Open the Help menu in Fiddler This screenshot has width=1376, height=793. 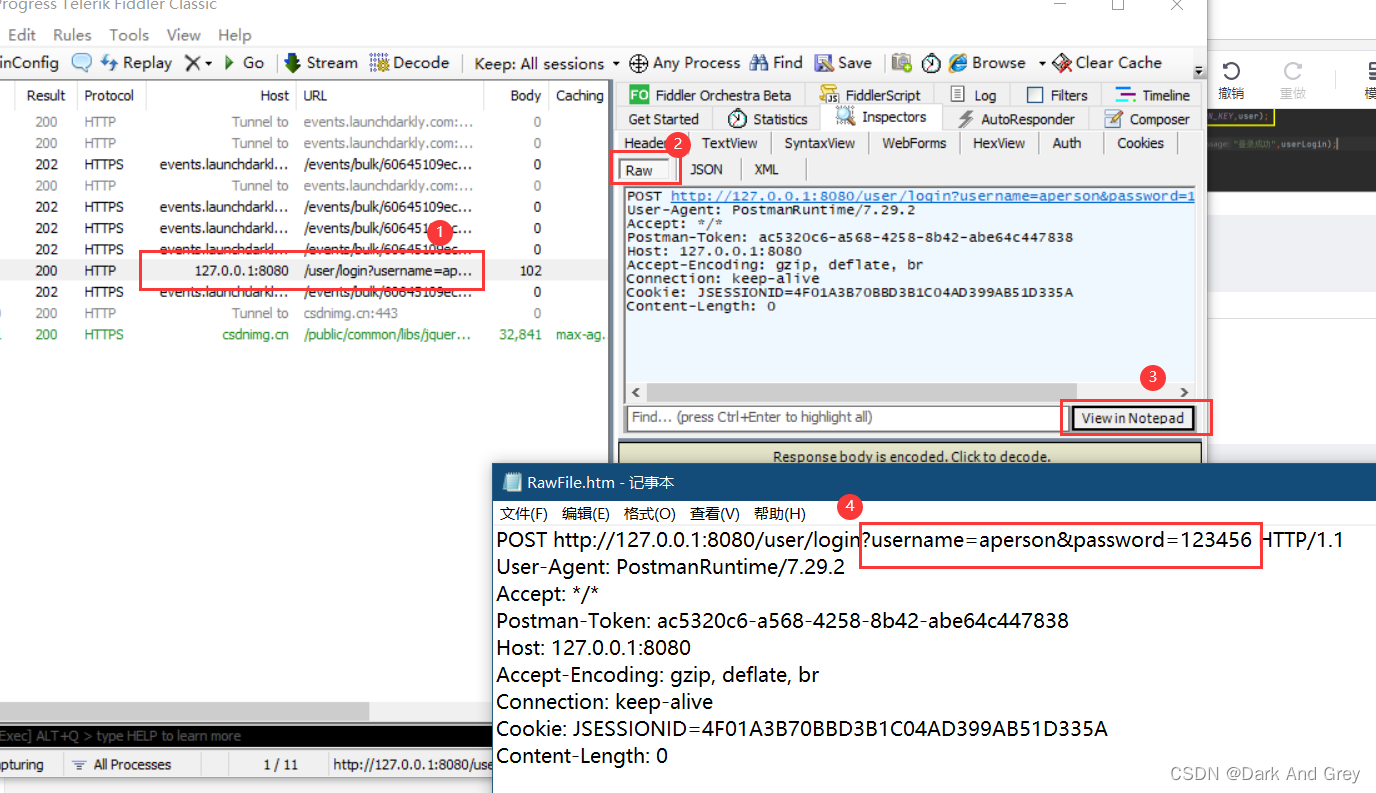point(235,35)
